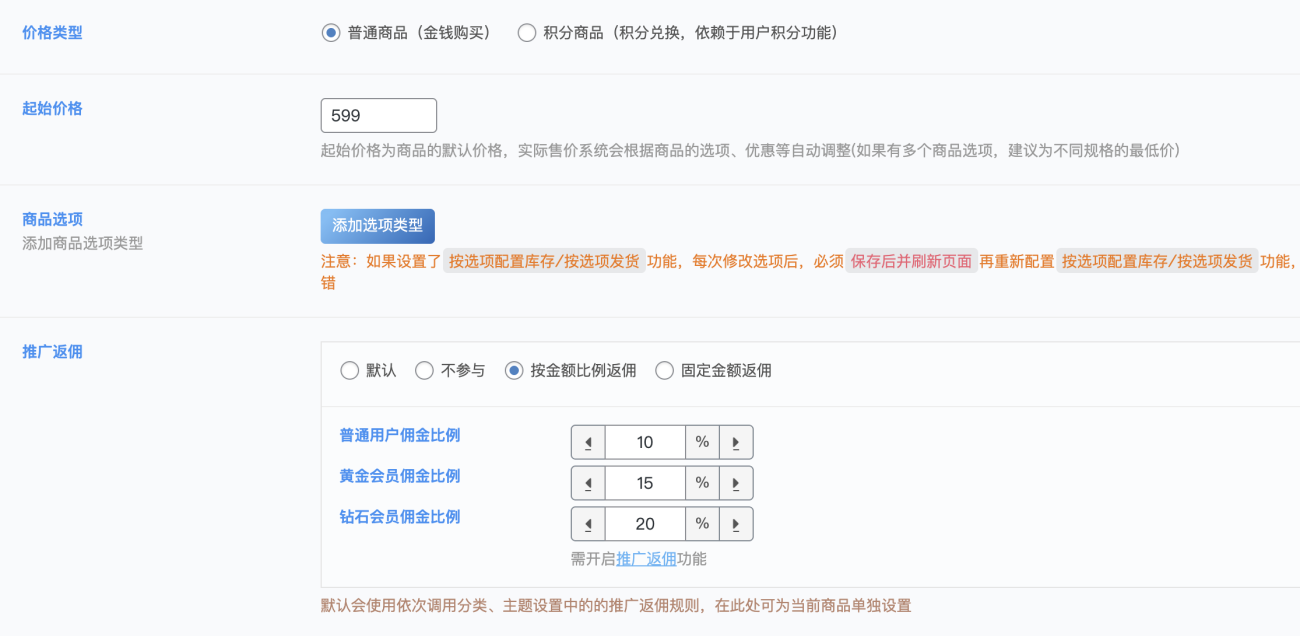Viewport: 1300px width, 636px height.
Task: Click the decrease arrow for 普通用户佣金比例
Action: click(x=588, y=441)
